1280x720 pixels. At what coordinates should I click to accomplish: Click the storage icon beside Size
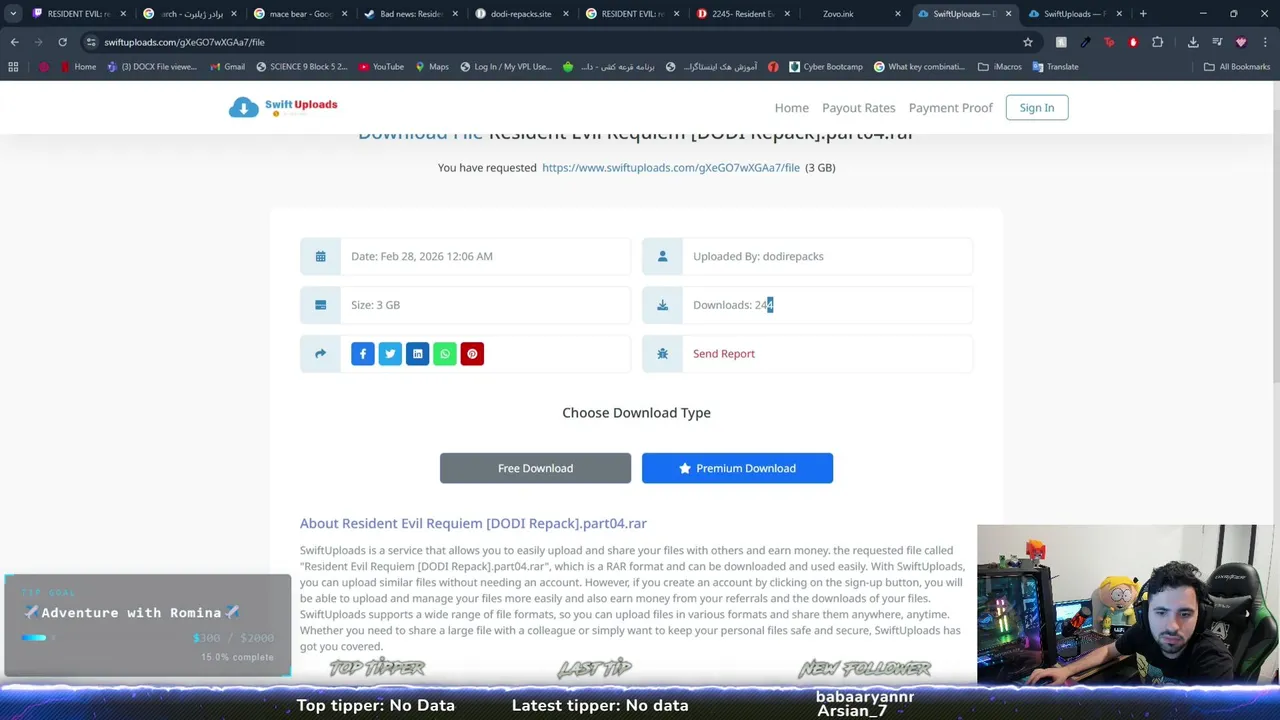[x=320, y=305]
